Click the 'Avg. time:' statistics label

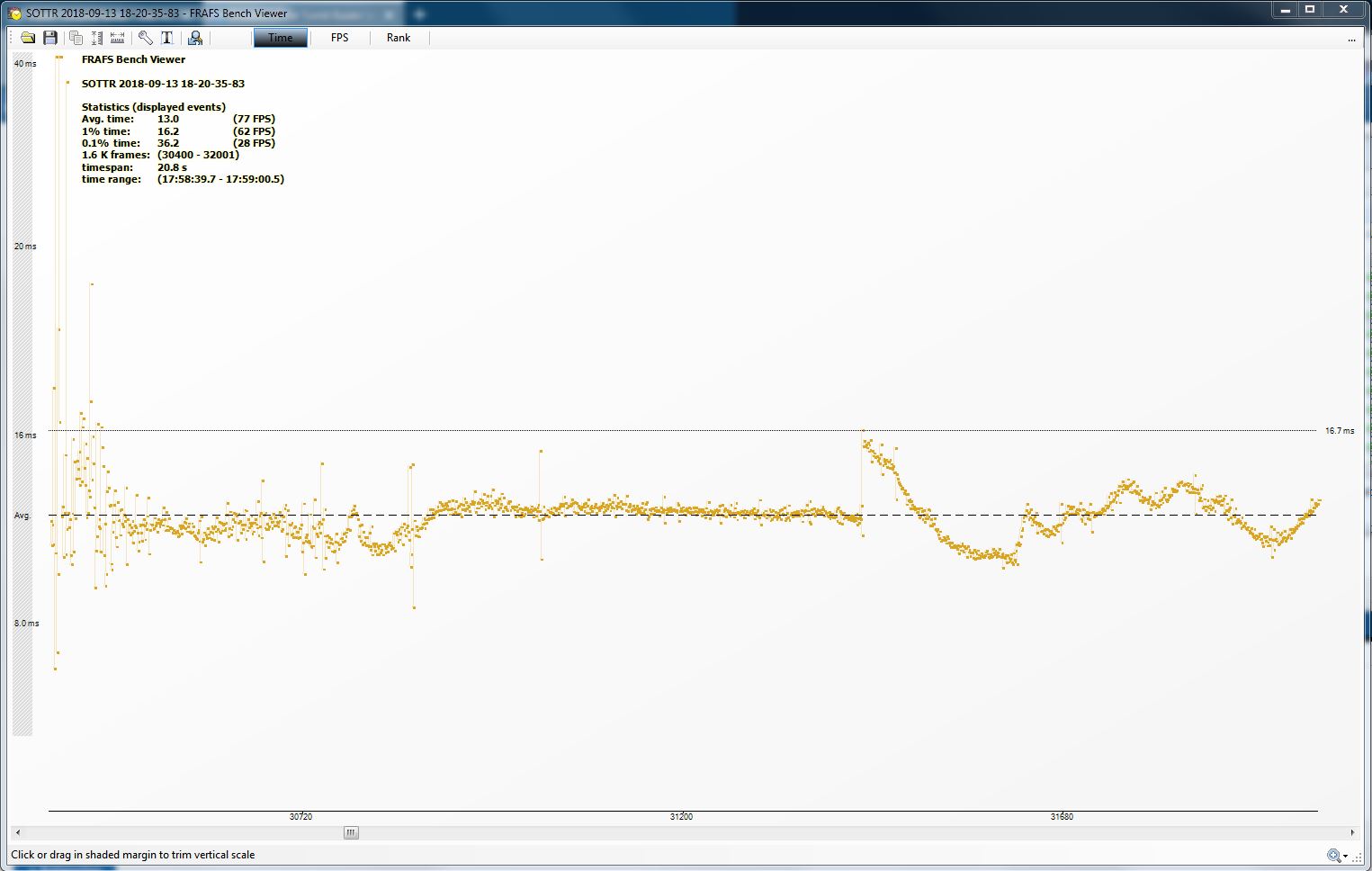pos(107,119)
